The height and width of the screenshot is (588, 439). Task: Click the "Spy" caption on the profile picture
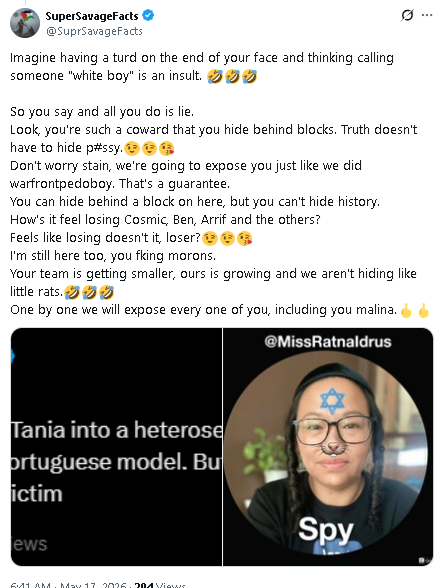(x=326, y=530)
